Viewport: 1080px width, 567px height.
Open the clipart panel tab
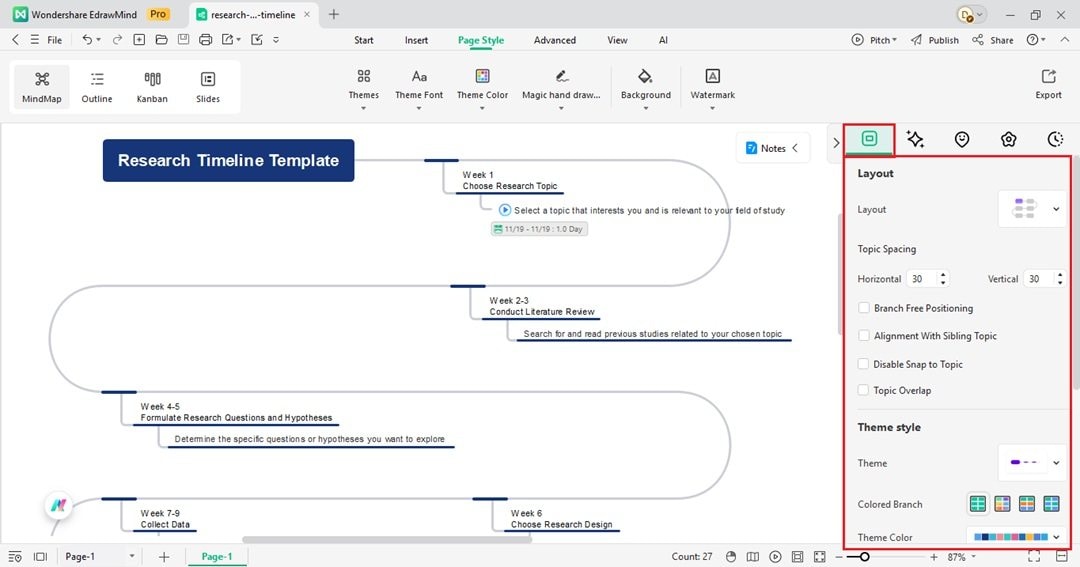pos(1008,139)
